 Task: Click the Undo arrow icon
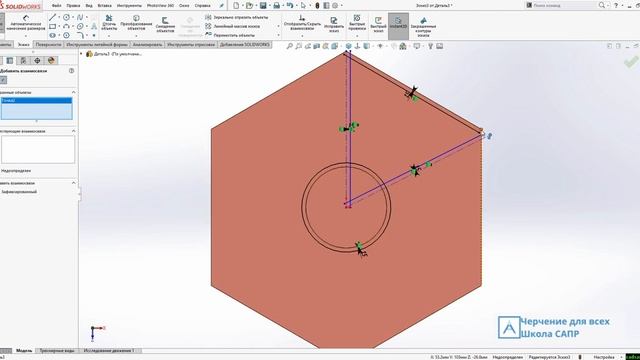pyautogui.click(x=289, y=6)
